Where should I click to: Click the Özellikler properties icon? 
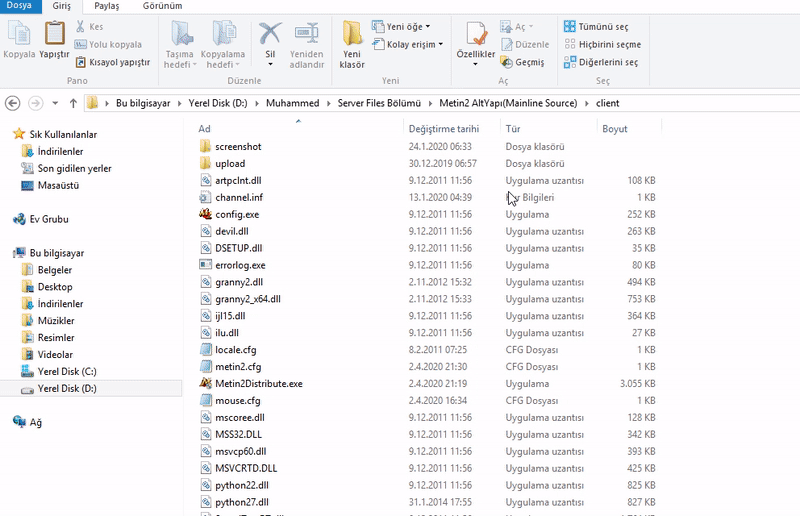coord(476,33)
